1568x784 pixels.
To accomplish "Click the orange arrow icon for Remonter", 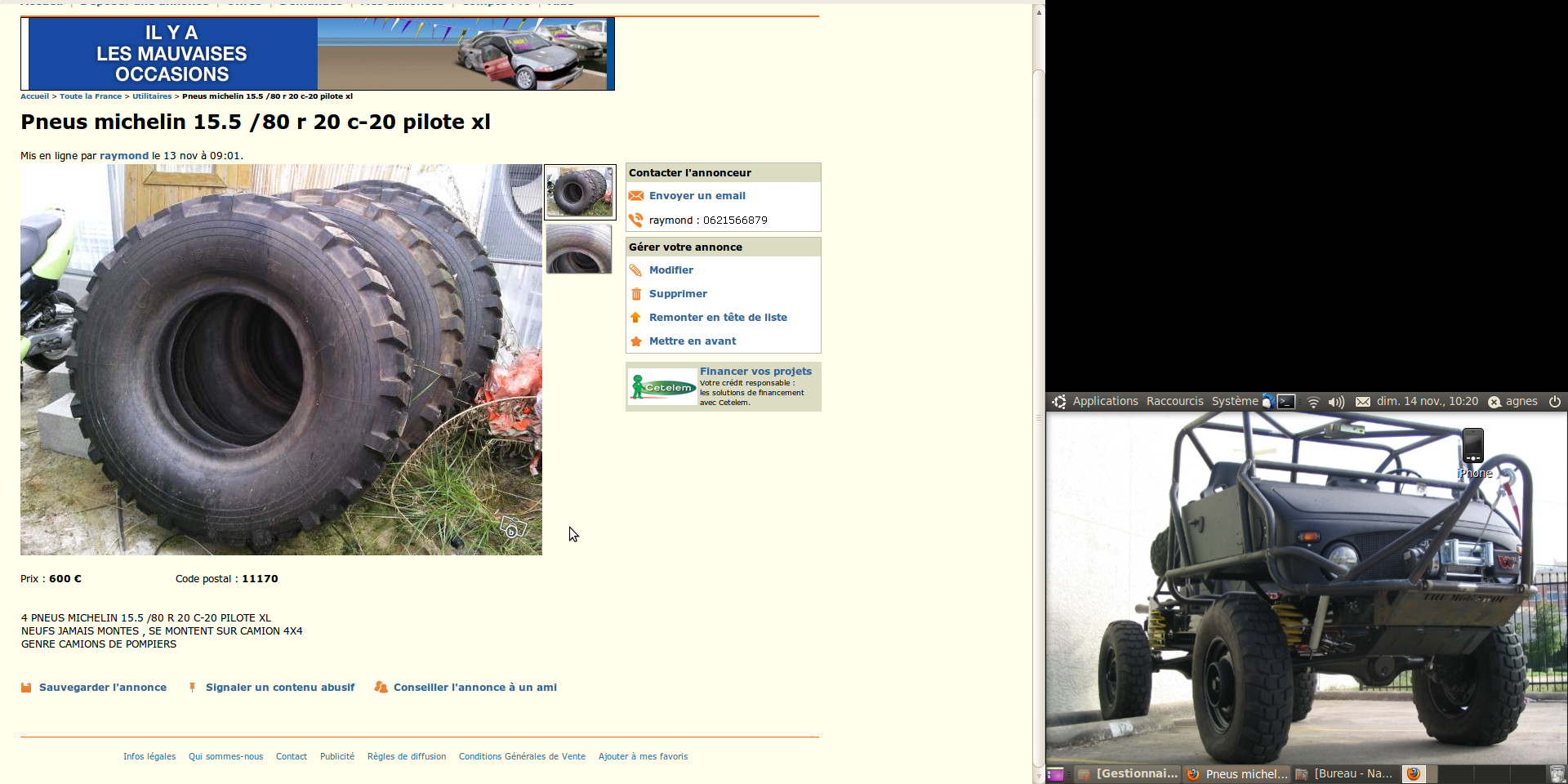I will click(x=635, y=318).
